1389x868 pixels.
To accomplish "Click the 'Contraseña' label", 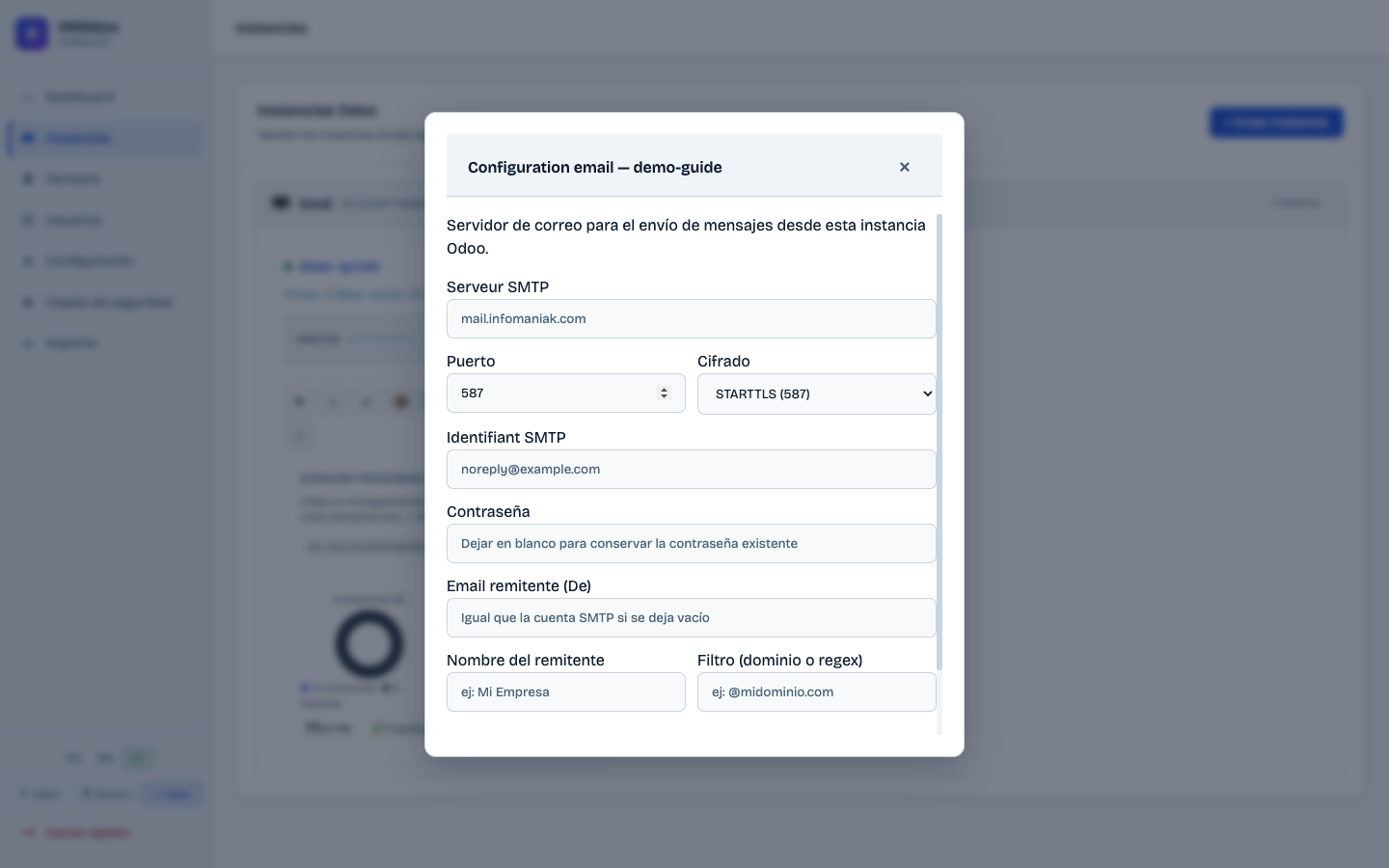I will point(488,512).
